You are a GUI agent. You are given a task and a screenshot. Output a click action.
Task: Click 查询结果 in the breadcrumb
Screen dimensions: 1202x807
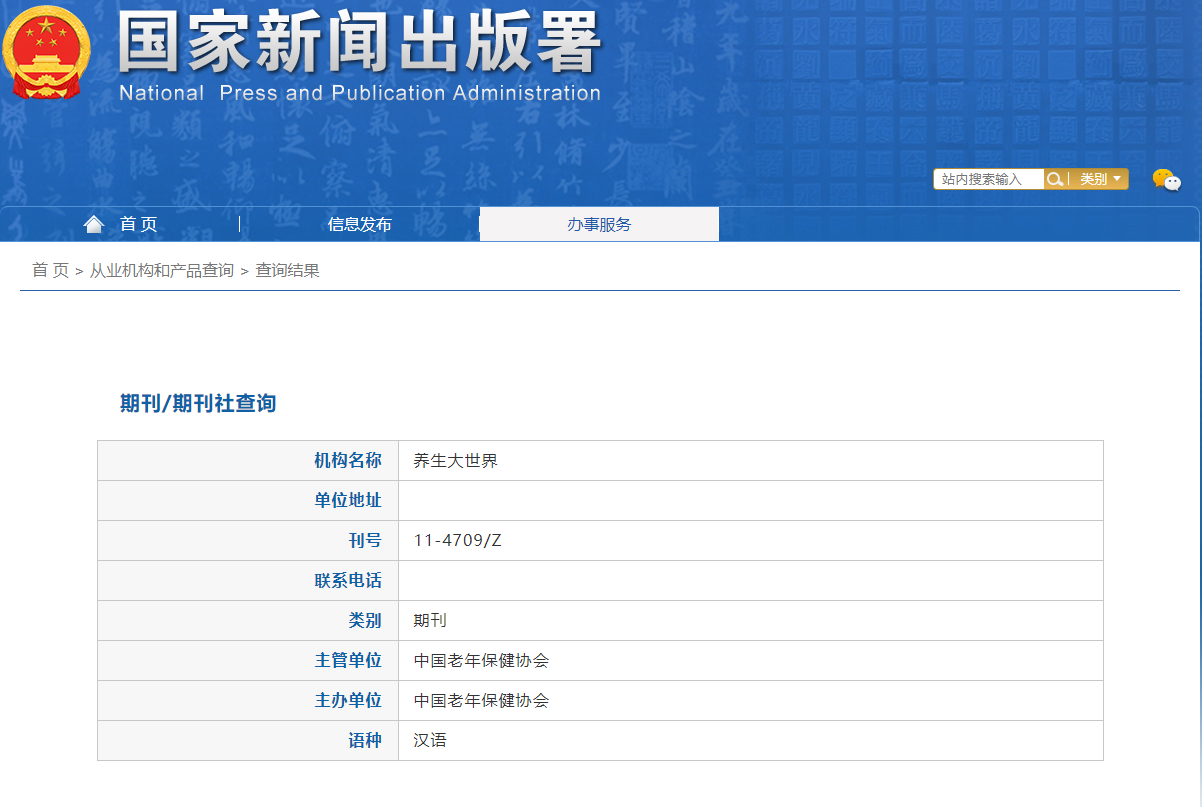pyautogui.click(x=287, y=270)
